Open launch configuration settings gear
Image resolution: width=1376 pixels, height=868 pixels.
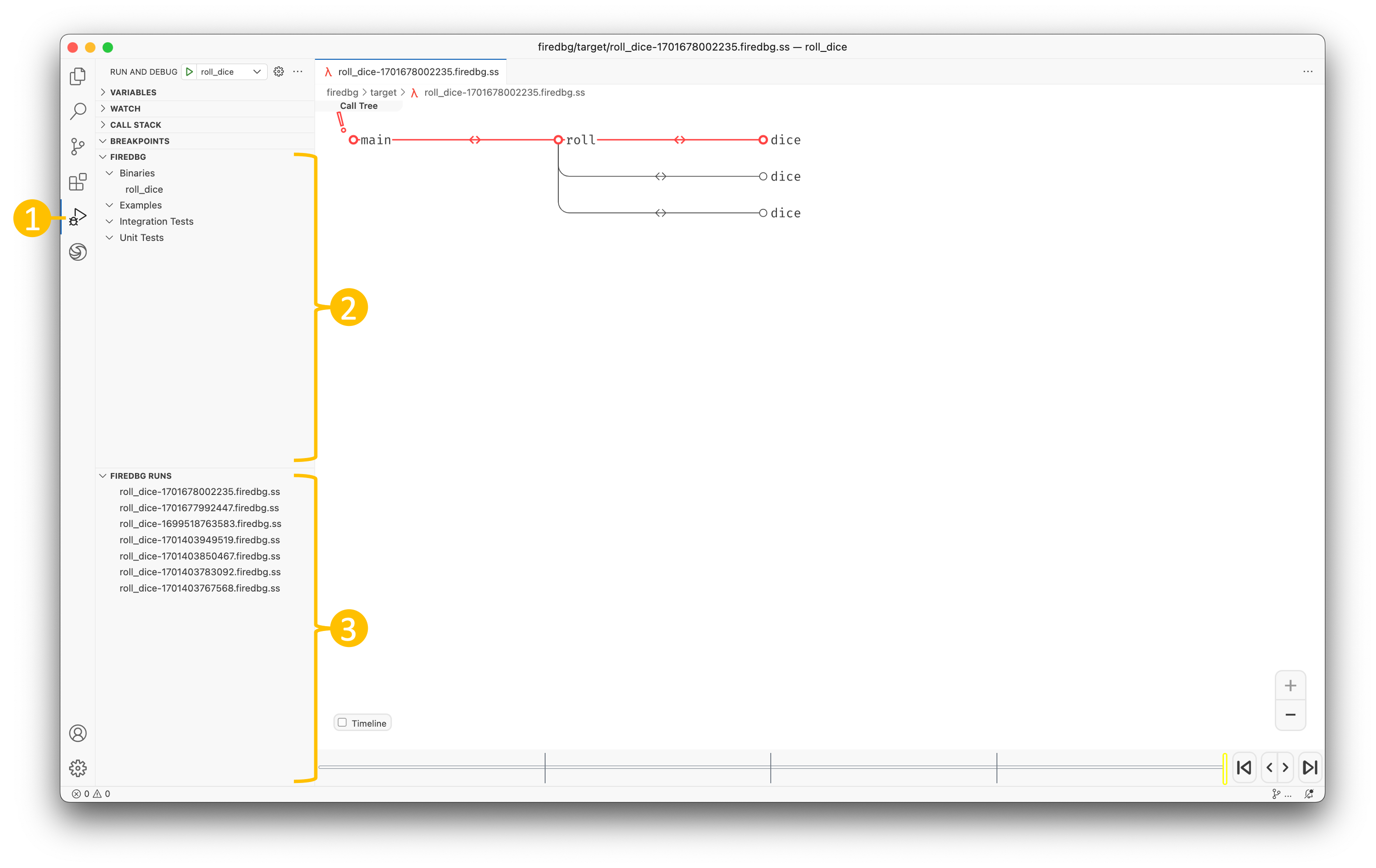point(278,71)
